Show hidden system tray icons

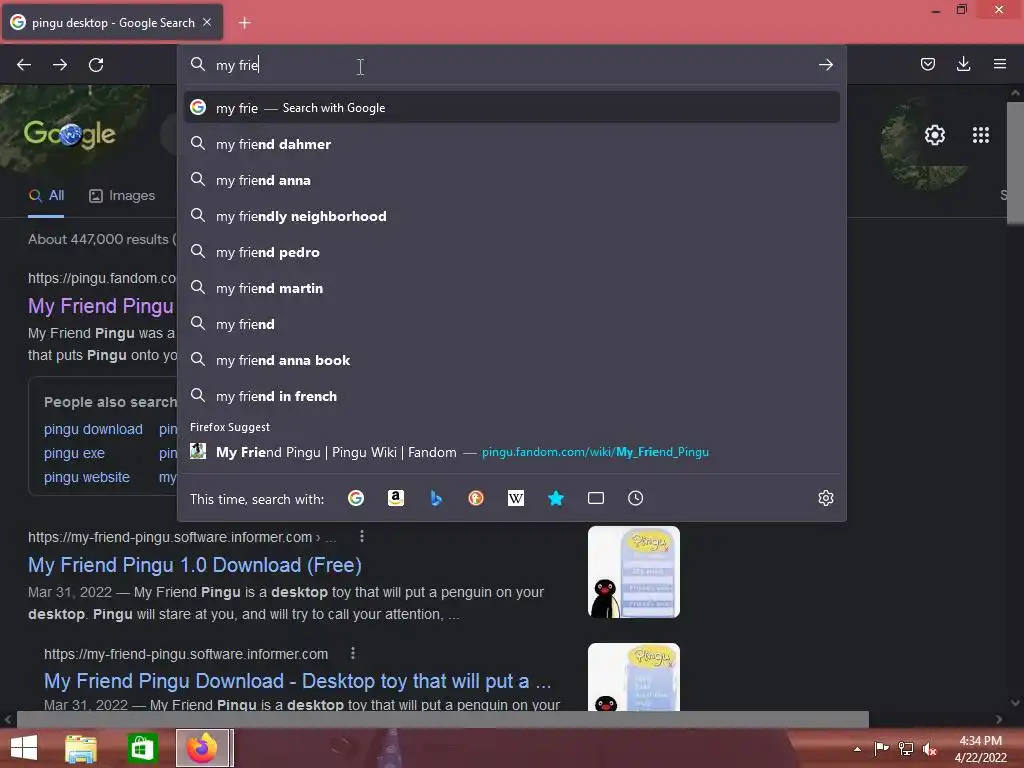(857, 749)
